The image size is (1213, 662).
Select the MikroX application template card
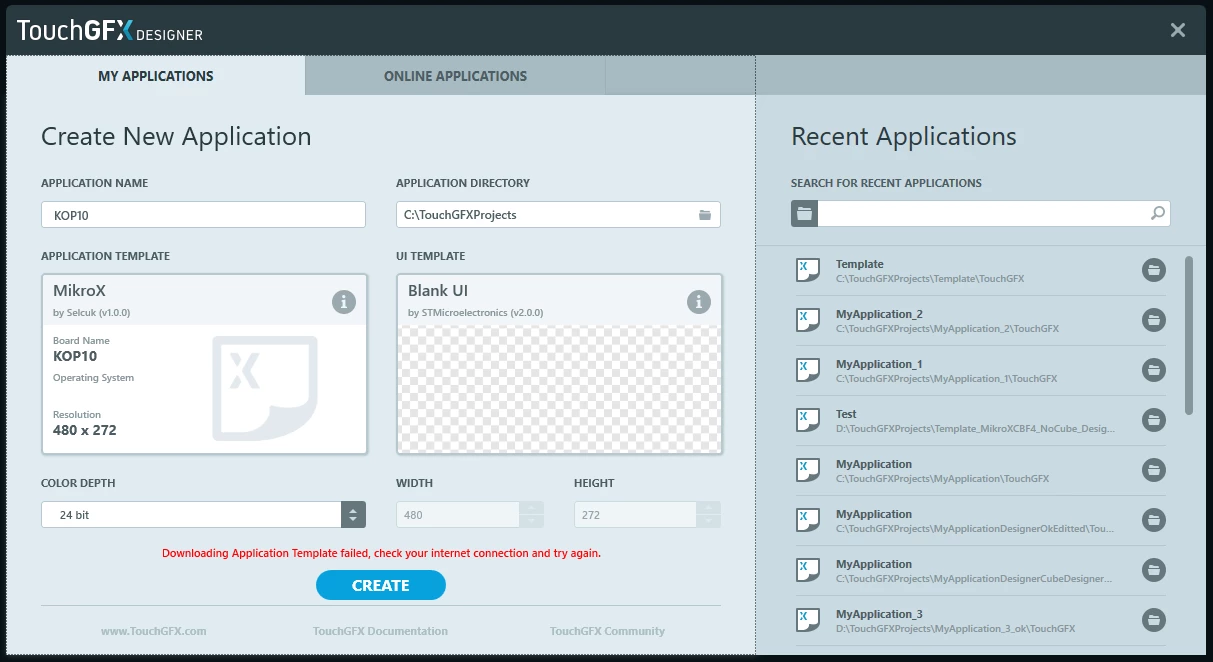[204, 364]
